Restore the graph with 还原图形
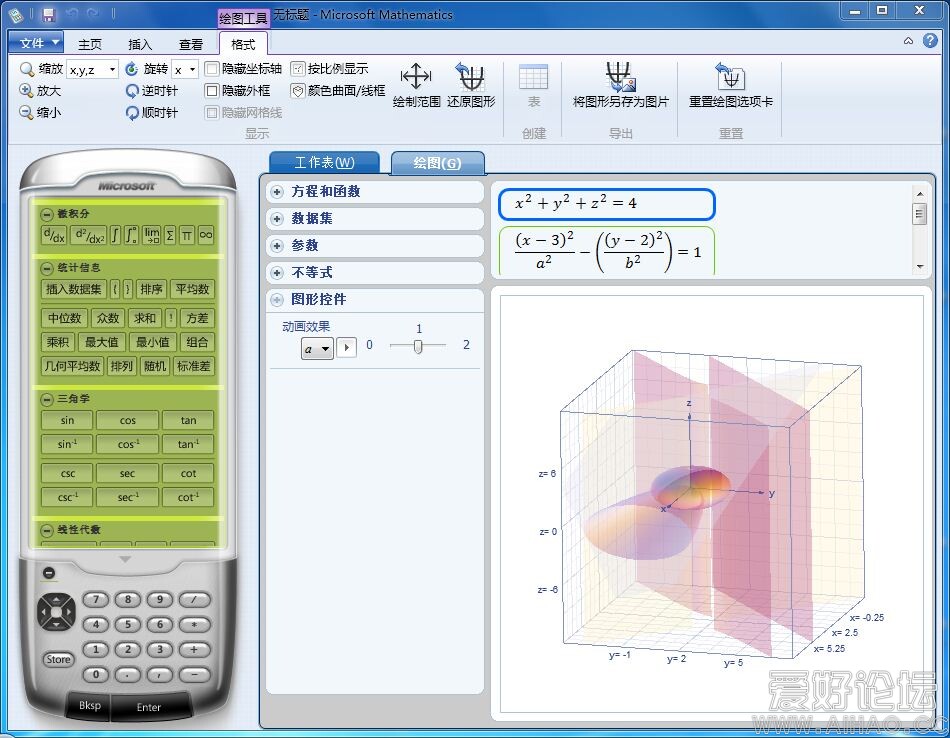Image resolution: width=950 pixels, height=738 pixels. [470, 90]
